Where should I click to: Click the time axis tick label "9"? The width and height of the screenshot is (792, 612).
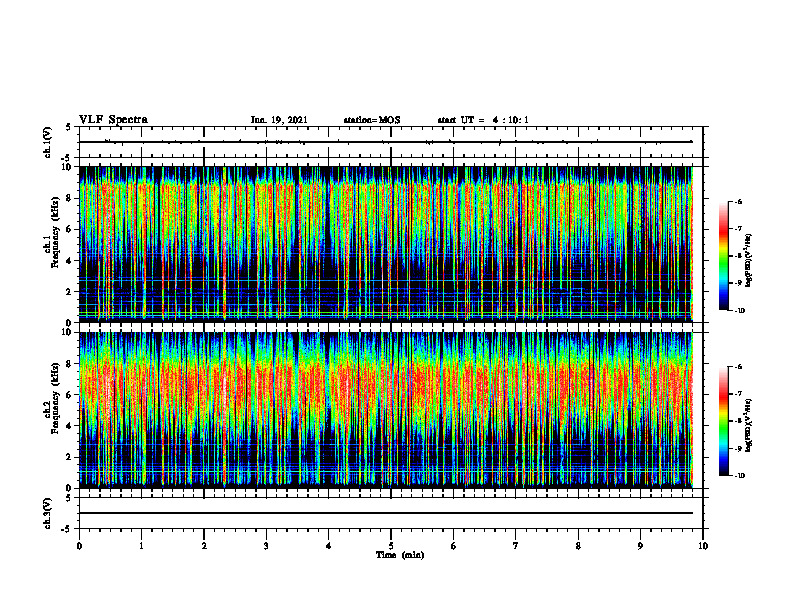coord(640,546)
